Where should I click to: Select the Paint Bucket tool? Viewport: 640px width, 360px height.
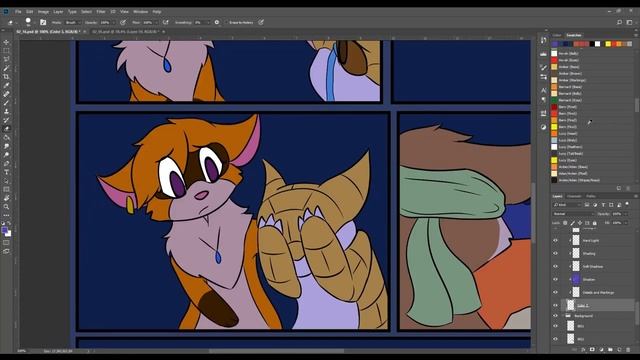coord(6,138)
